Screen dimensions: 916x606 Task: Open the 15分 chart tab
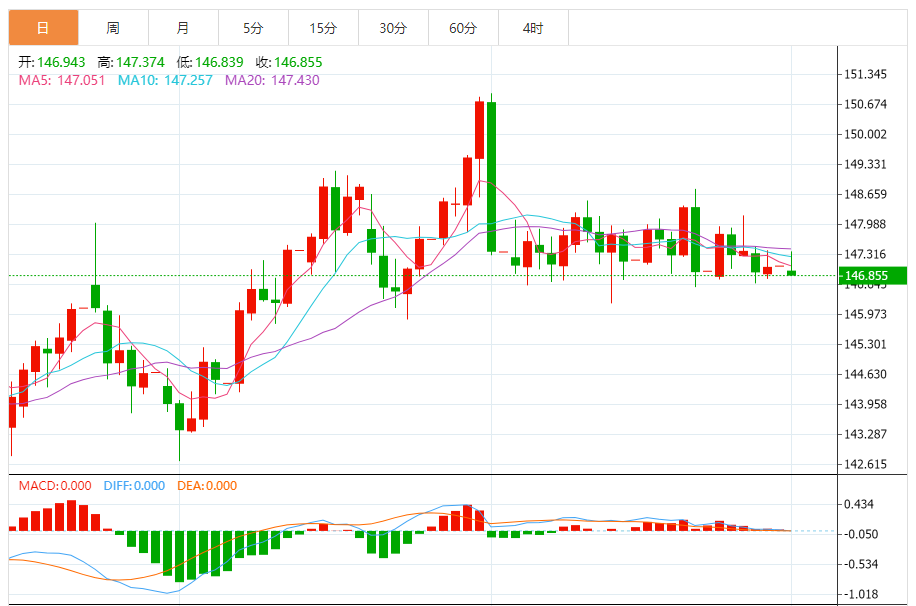(324, 27)
